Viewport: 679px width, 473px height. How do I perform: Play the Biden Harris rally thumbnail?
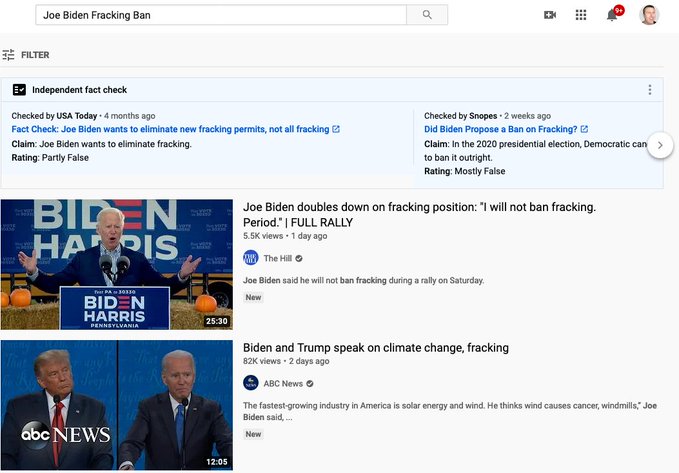coord(116,264)
